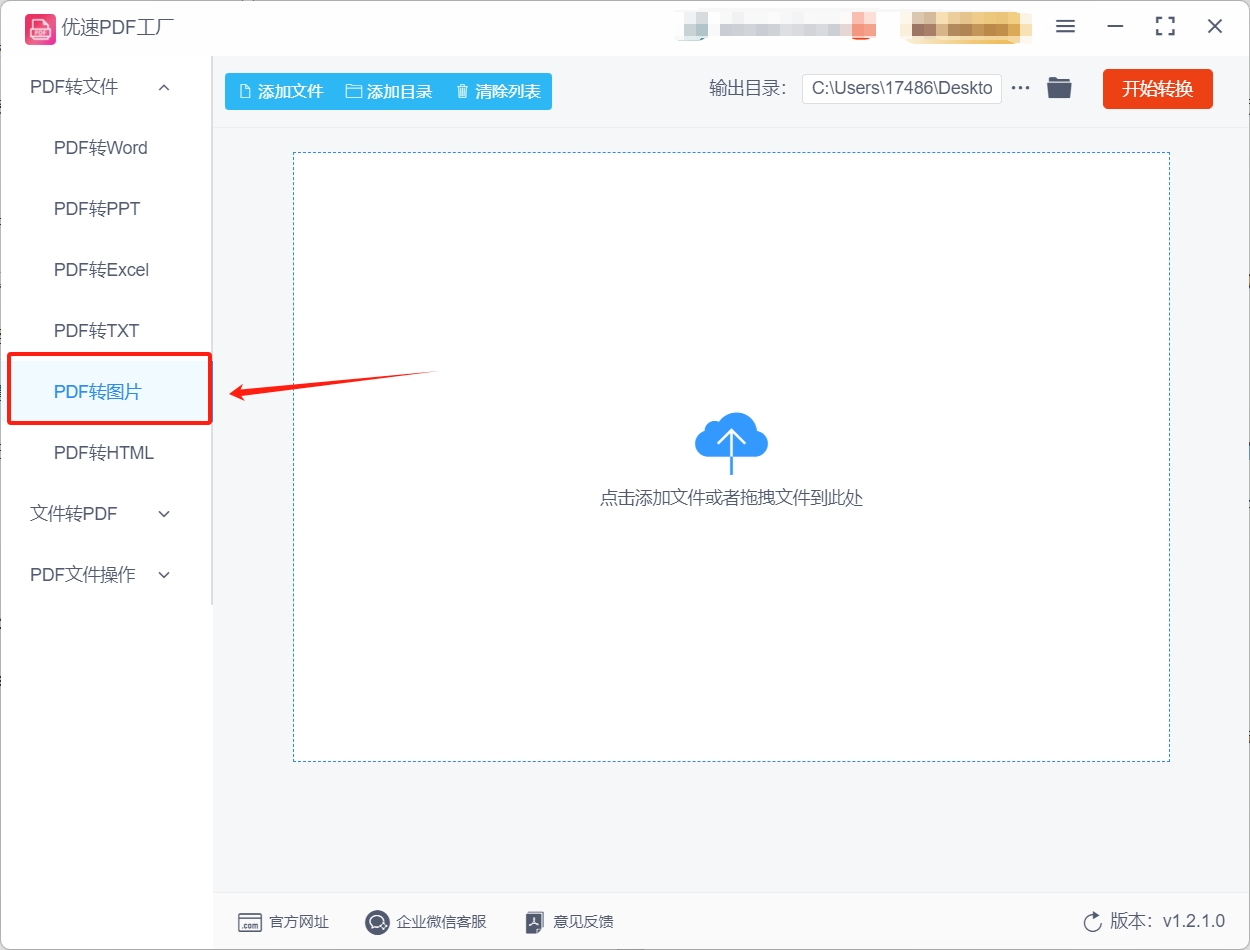Click the output directory path input field
This screenshot has height=950, width=1250.
pos(900,88)
